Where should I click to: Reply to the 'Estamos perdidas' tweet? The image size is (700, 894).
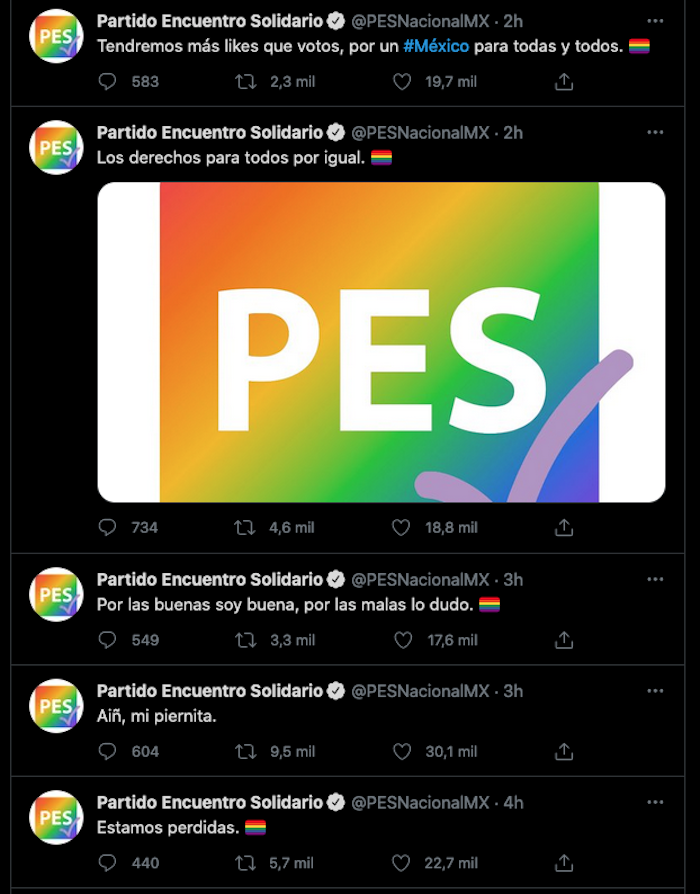[x=108, y=862]
